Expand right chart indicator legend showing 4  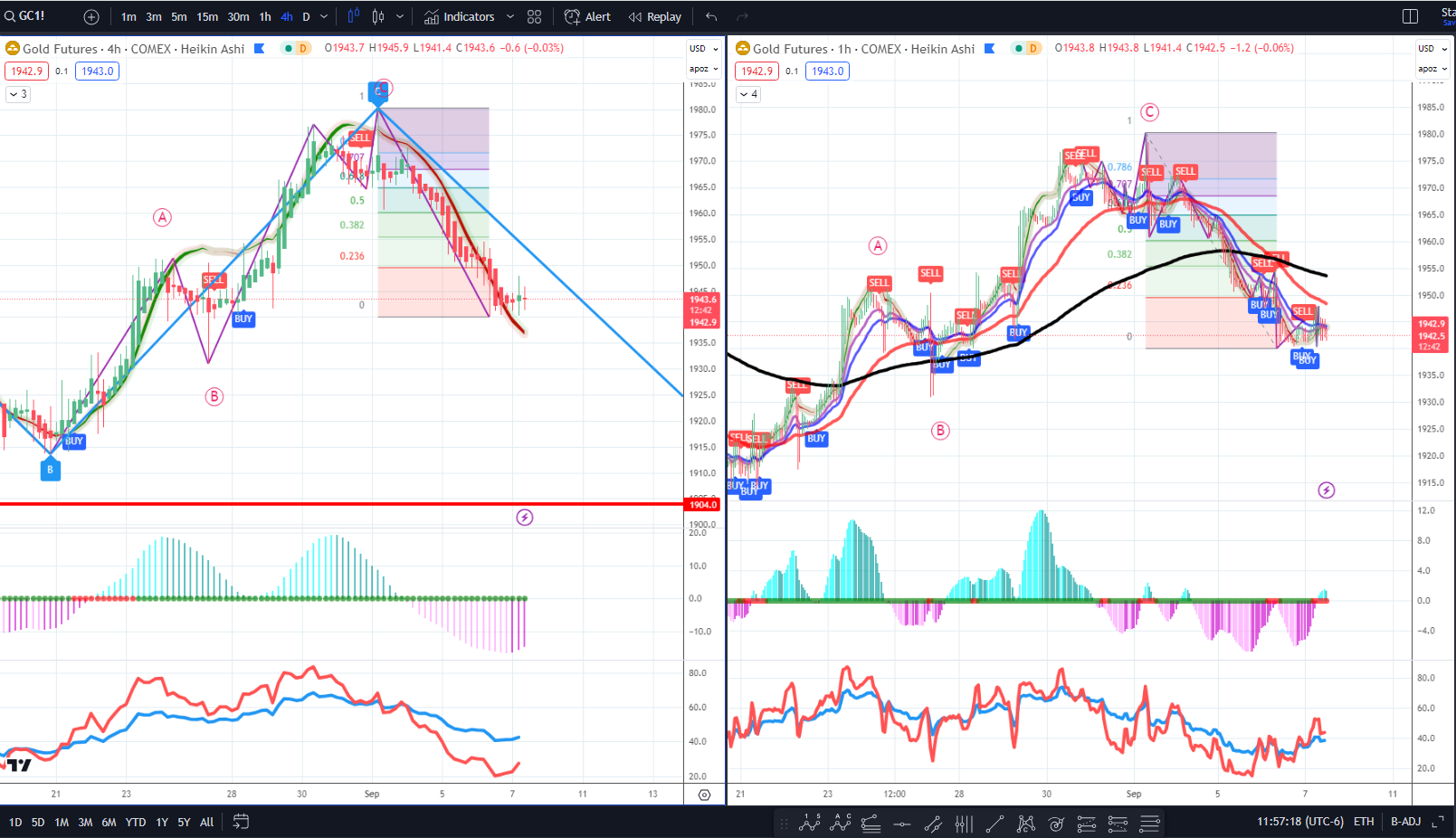pyautogui.click(x=748, y=94)
